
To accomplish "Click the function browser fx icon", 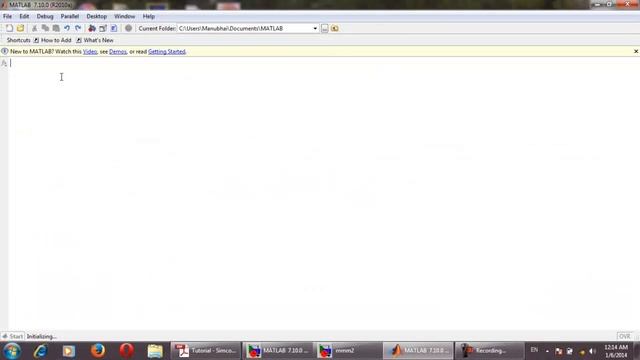I will (4, 63).
